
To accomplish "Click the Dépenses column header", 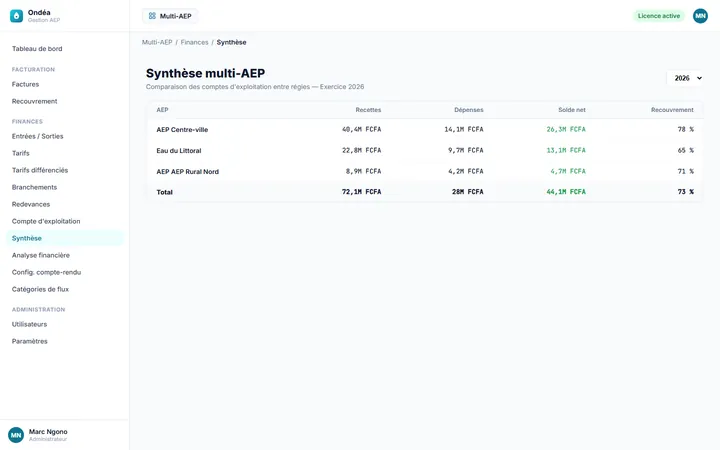I will [x=469, y=110].
